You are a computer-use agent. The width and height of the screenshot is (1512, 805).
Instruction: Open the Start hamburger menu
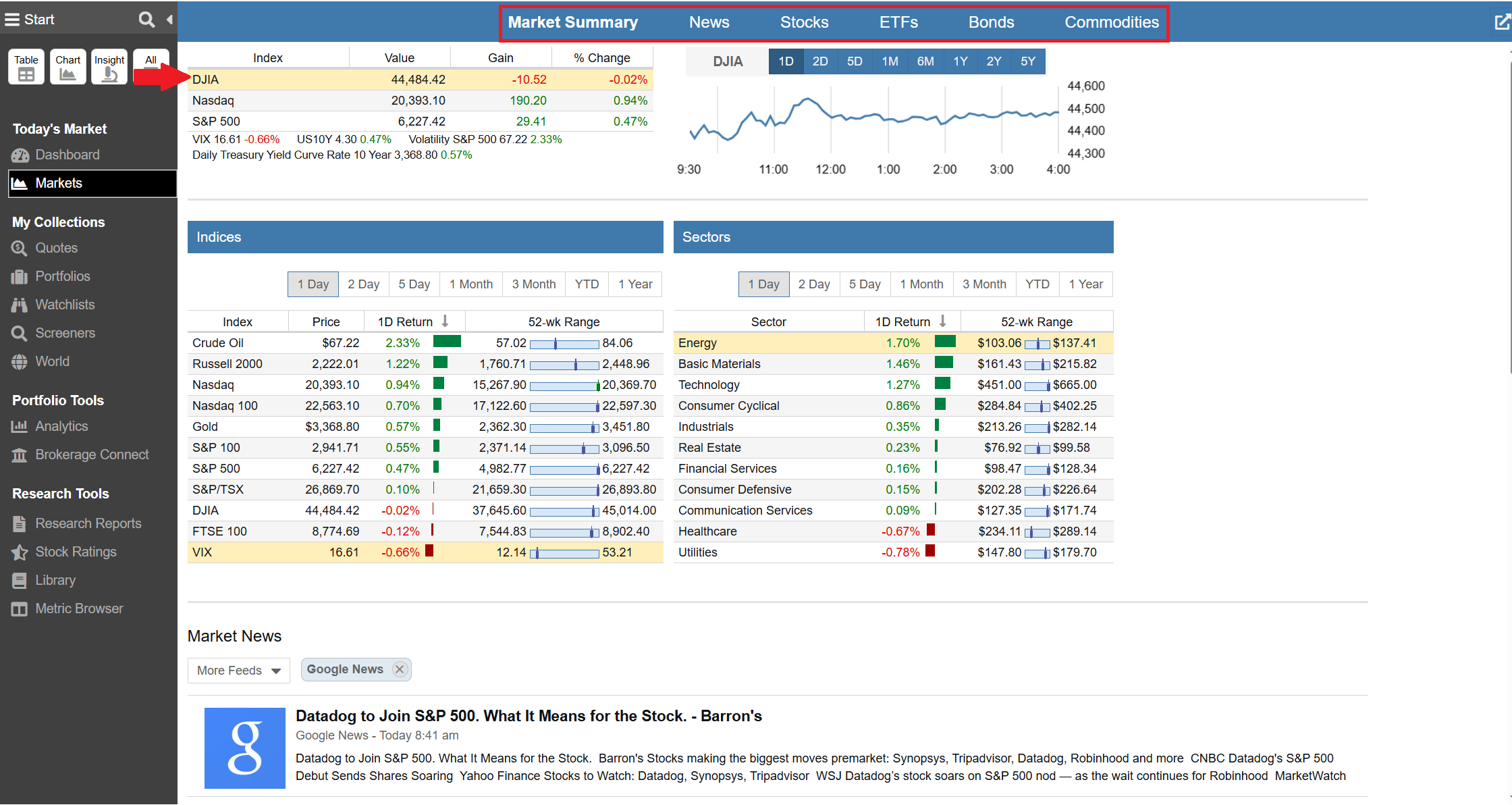[x=11, y=19]
